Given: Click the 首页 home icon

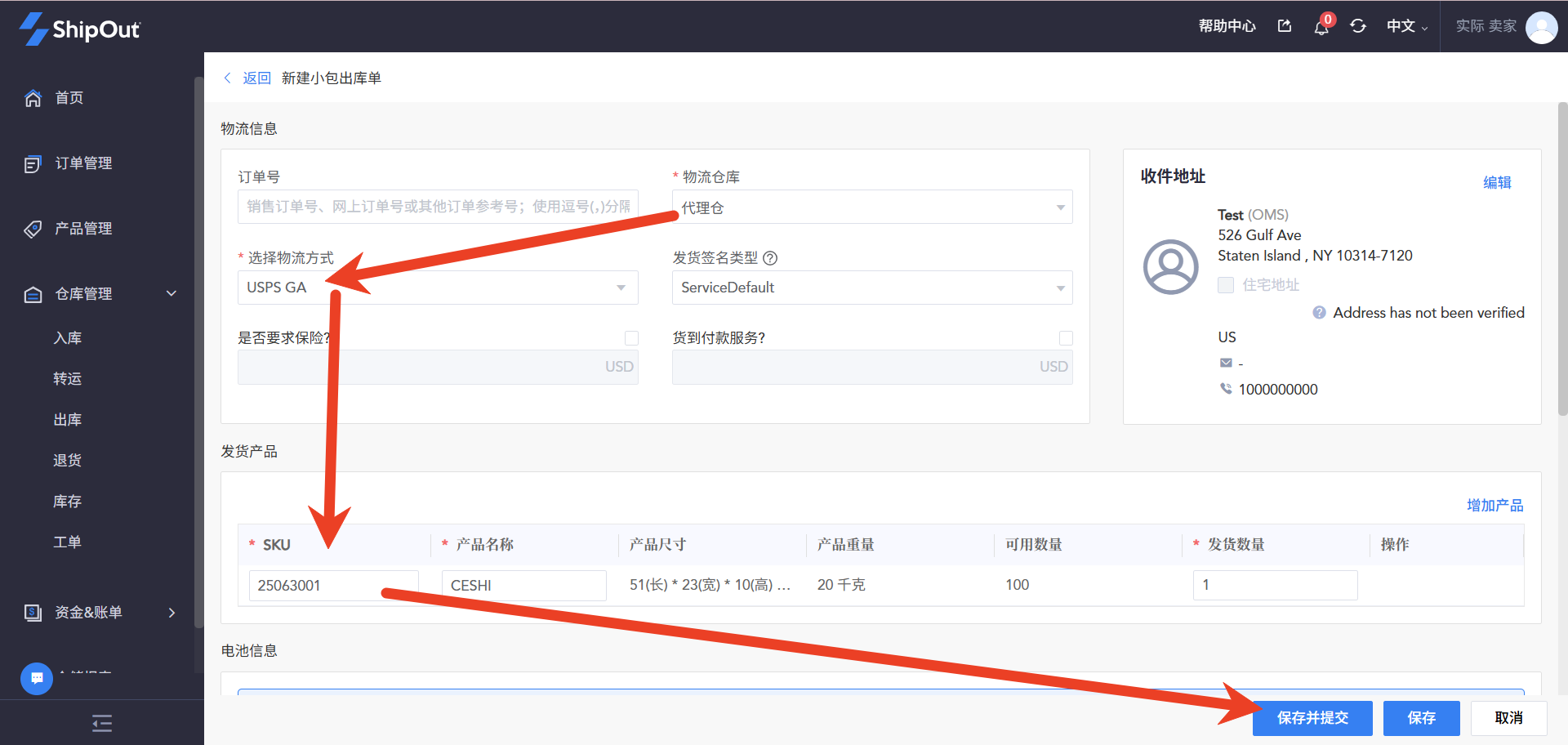Looking at the screenshot, I should point(33,98).
